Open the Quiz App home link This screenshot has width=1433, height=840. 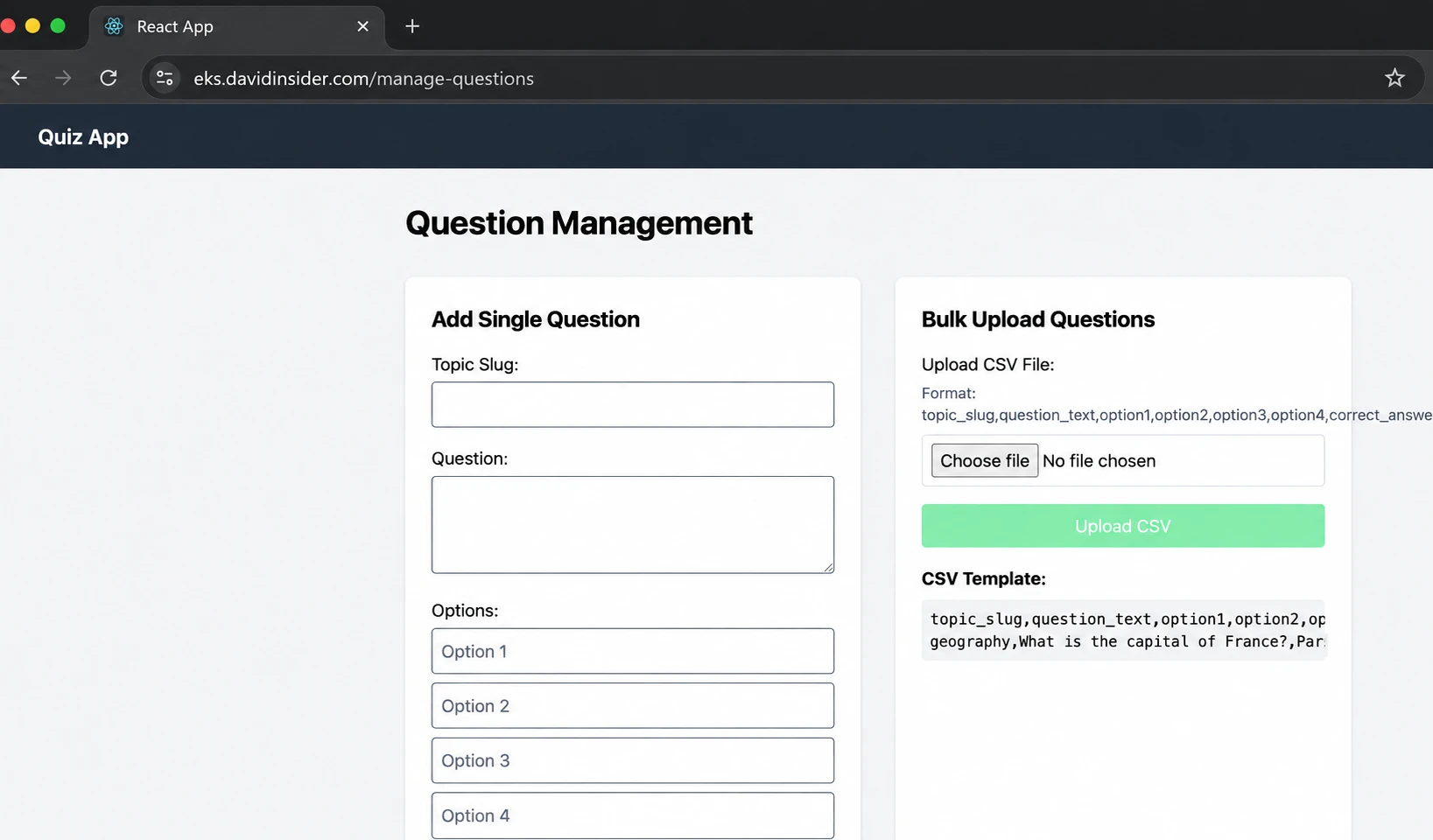[x=83, y=136]
